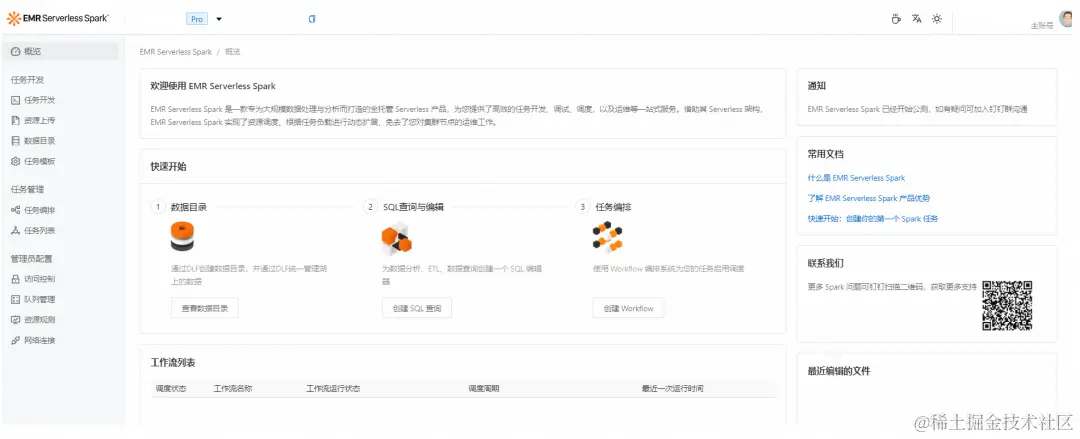The height and width of the screenshot is (439, 1080).
Task: Click the 网络连接 link icon in sidebar
Action: click(x=15, y=340)
